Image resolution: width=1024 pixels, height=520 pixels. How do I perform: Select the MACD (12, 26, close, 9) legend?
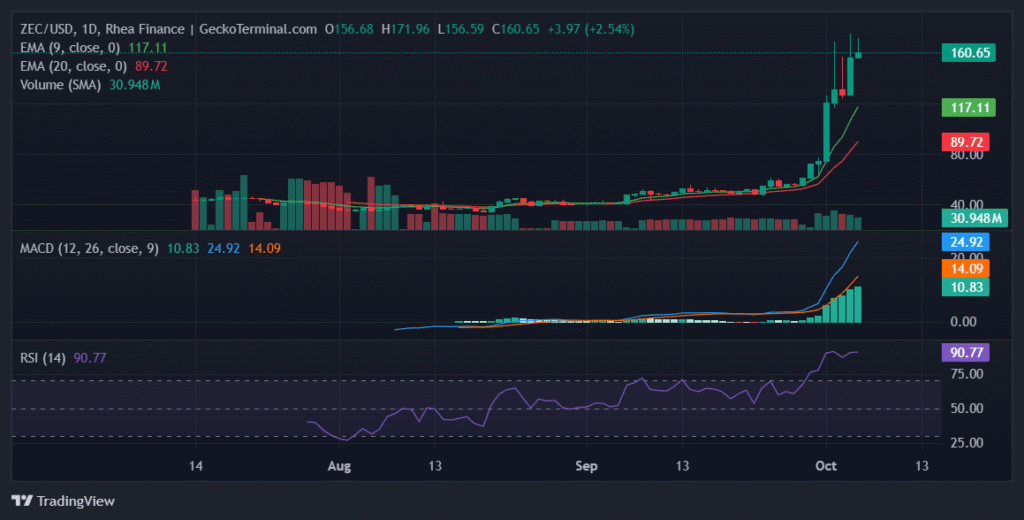89,248
